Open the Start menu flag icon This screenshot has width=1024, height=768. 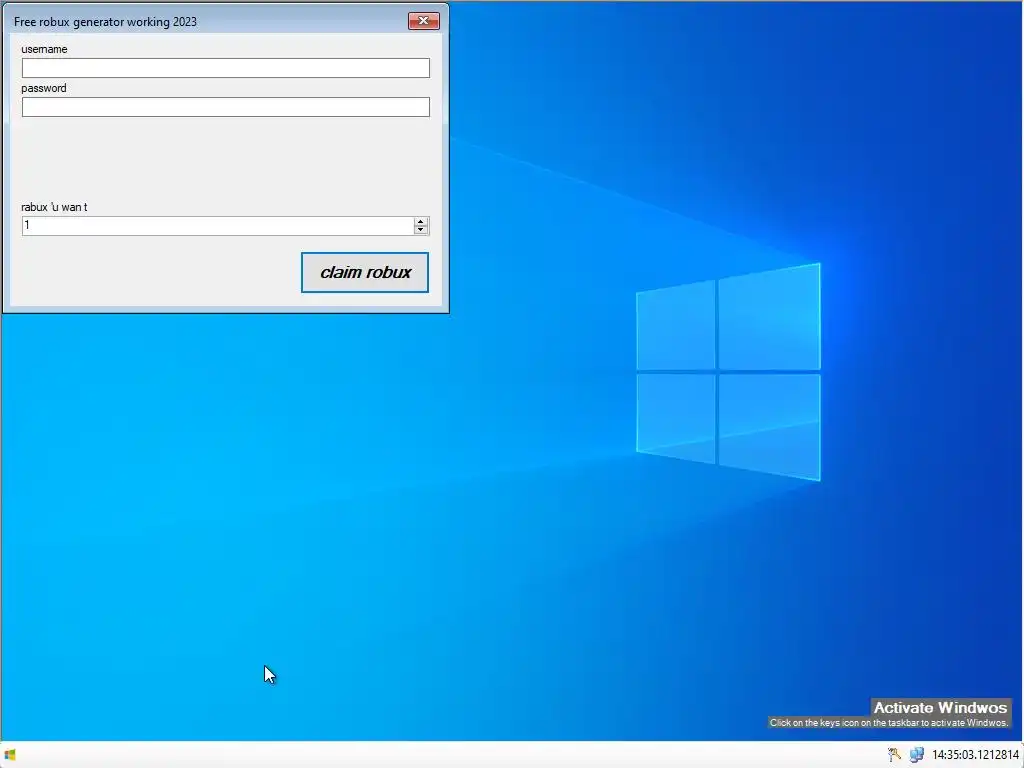pos(10,755)
